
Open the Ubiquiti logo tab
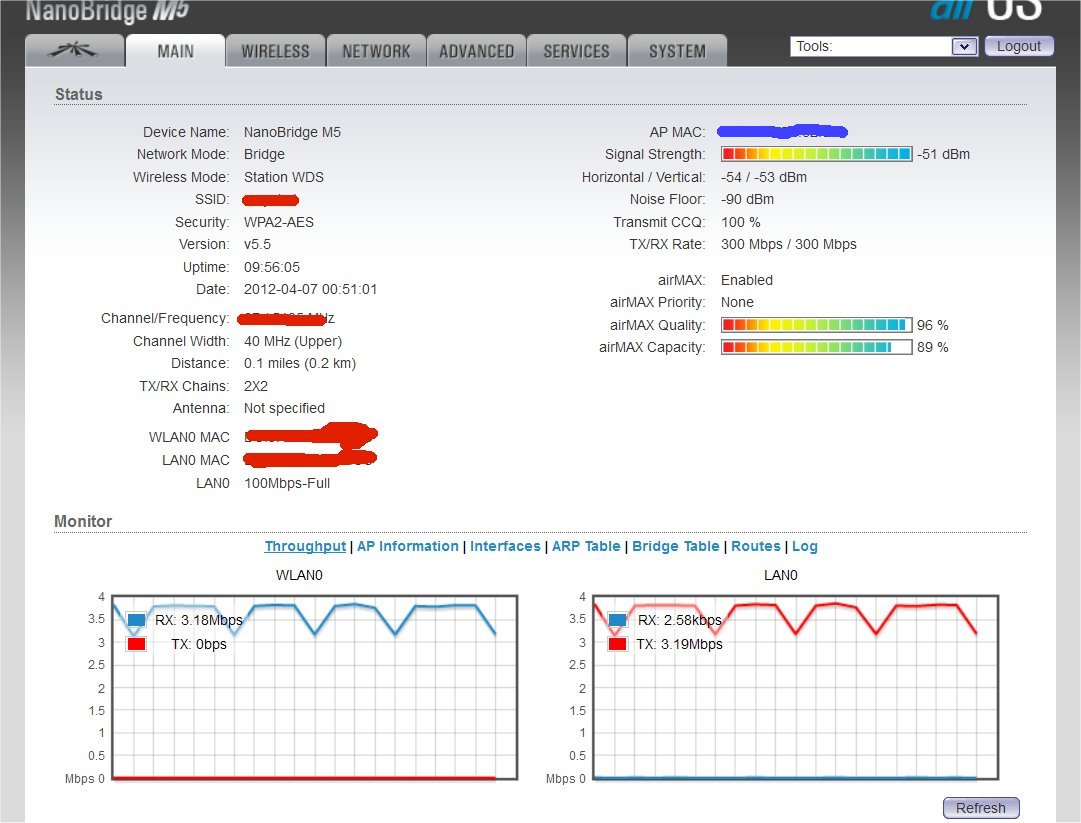point(74,50)
